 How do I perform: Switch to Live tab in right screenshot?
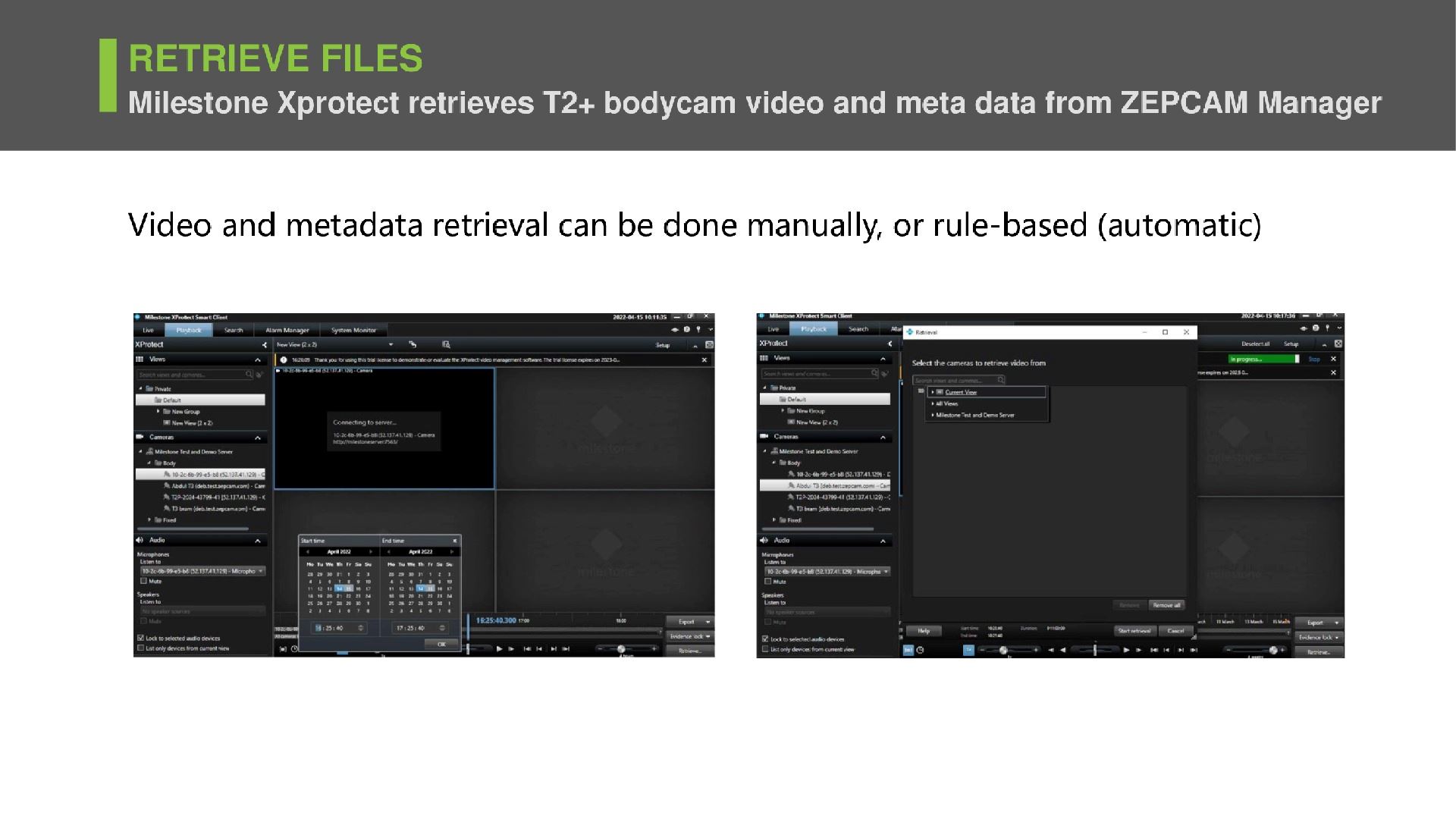773,329
